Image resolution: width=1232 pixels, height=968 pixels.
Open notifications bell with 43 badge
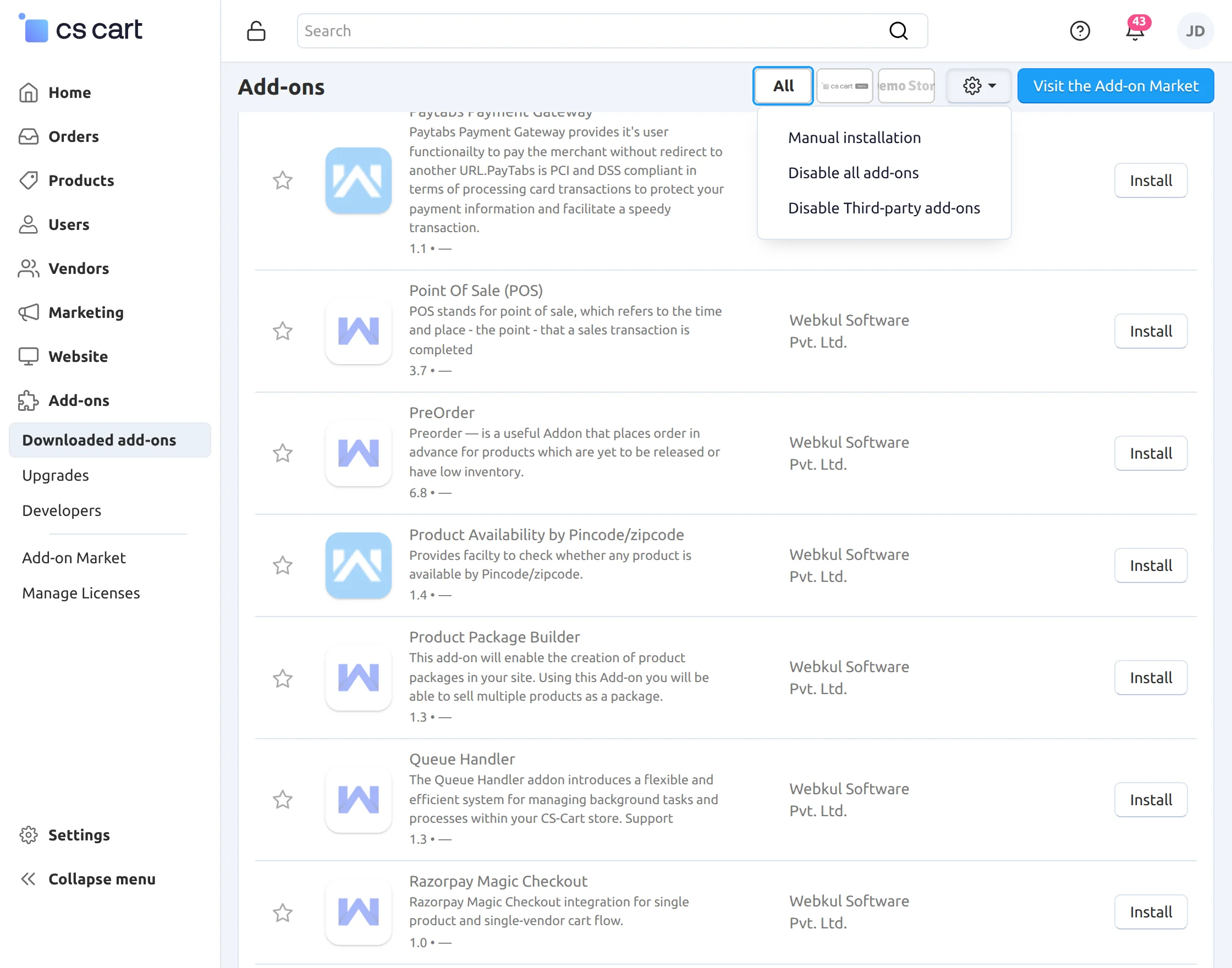pos(1135,30)
